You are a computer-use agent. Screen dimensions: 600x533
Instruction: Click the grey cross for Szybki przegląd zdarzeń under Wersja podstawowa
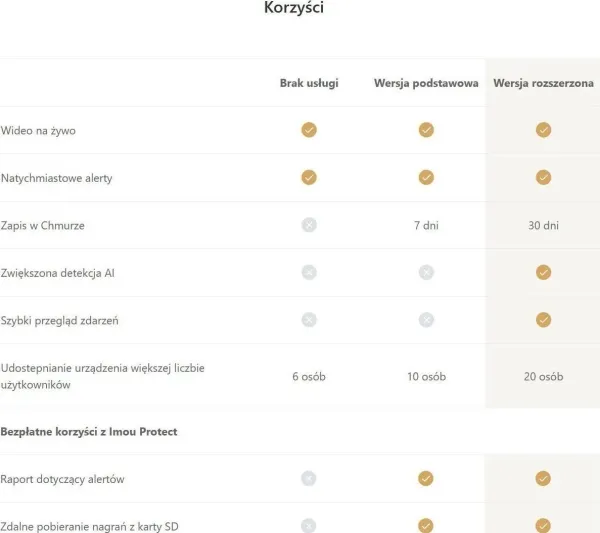pyautogui.click(x=426, y=319)
